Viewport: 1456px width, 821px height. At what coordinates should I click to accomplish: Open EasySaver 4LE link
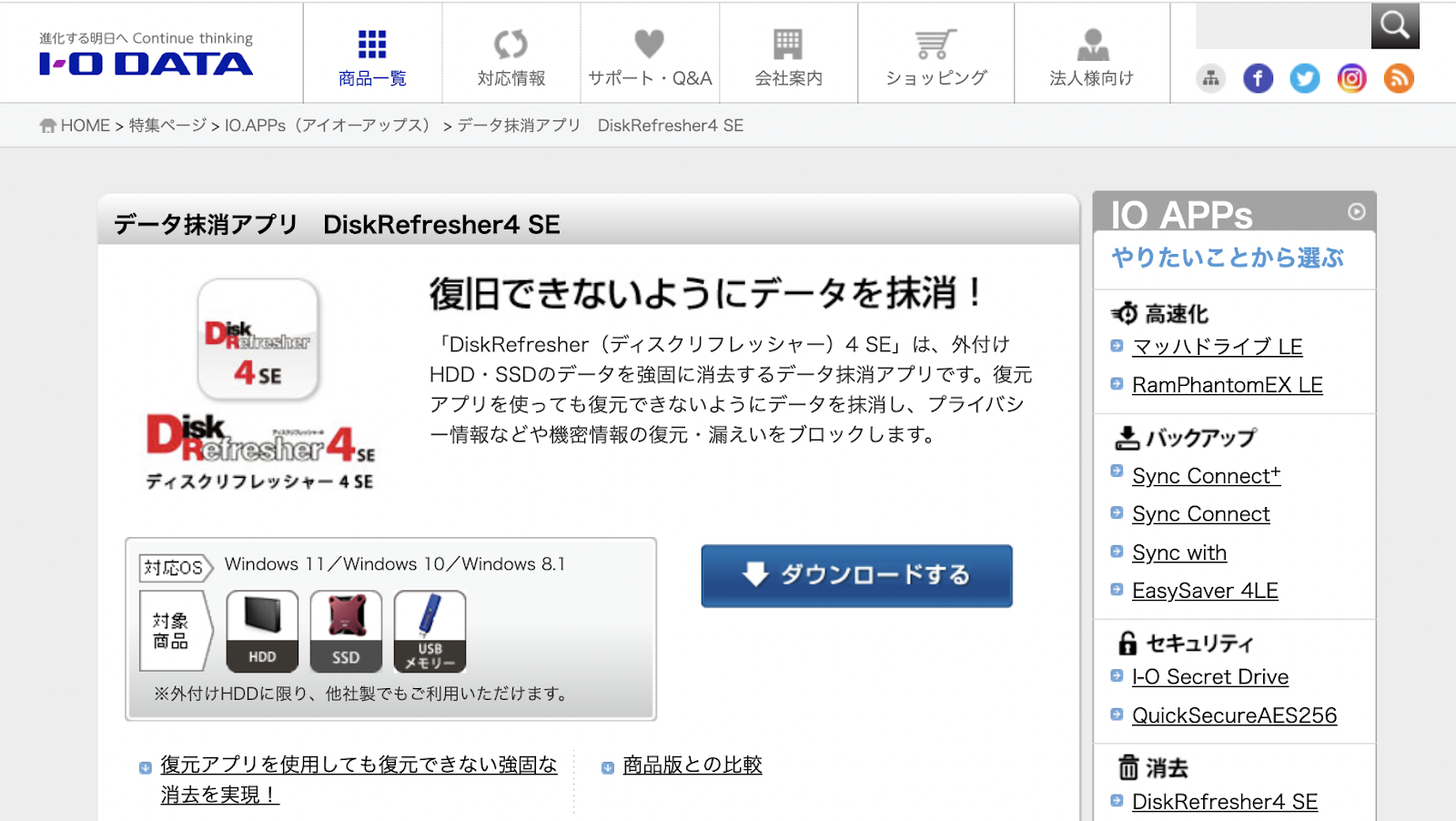[1205, 591]
